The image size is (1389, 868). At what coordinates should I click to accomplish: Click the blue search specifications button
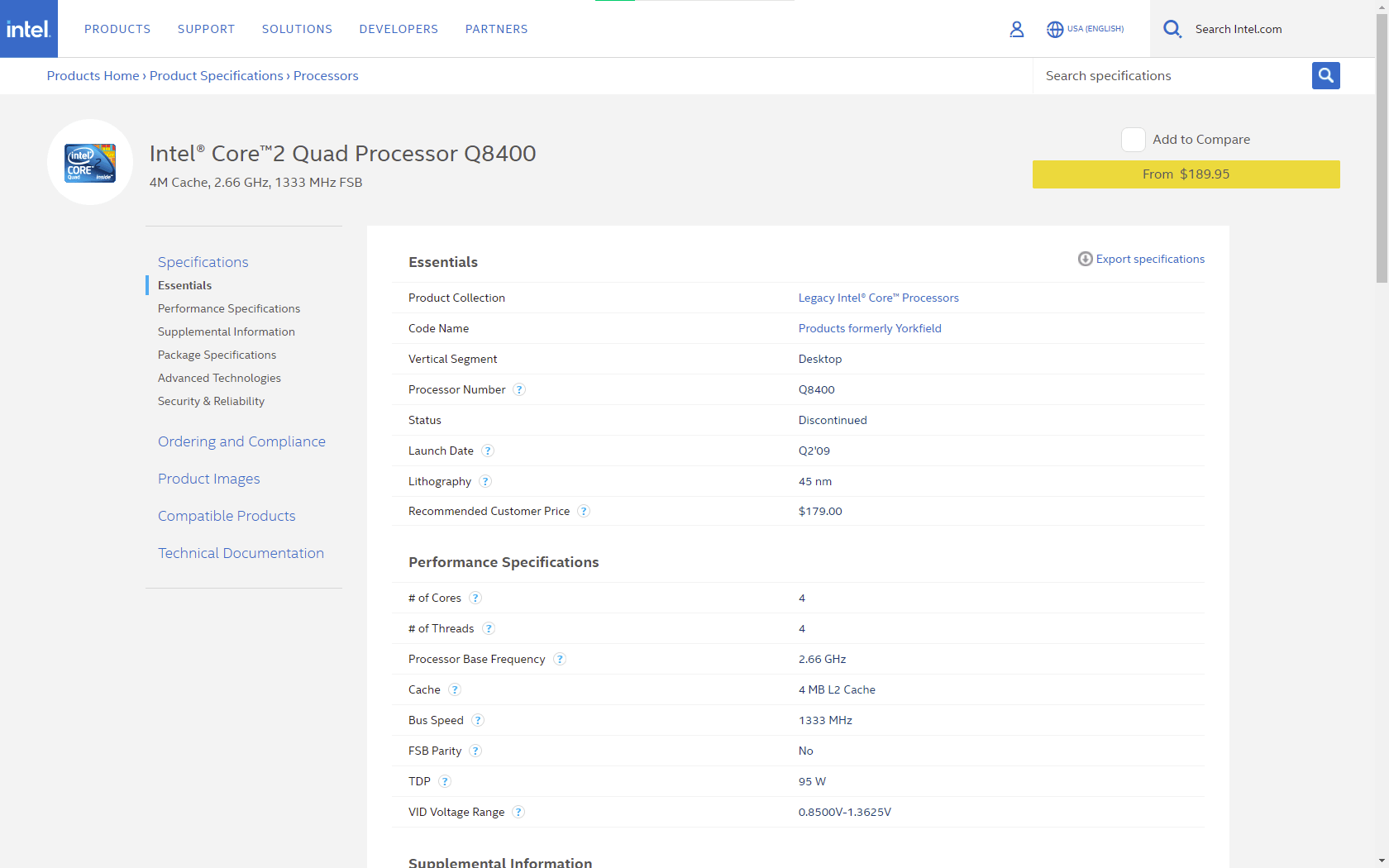coord(1326,75)
